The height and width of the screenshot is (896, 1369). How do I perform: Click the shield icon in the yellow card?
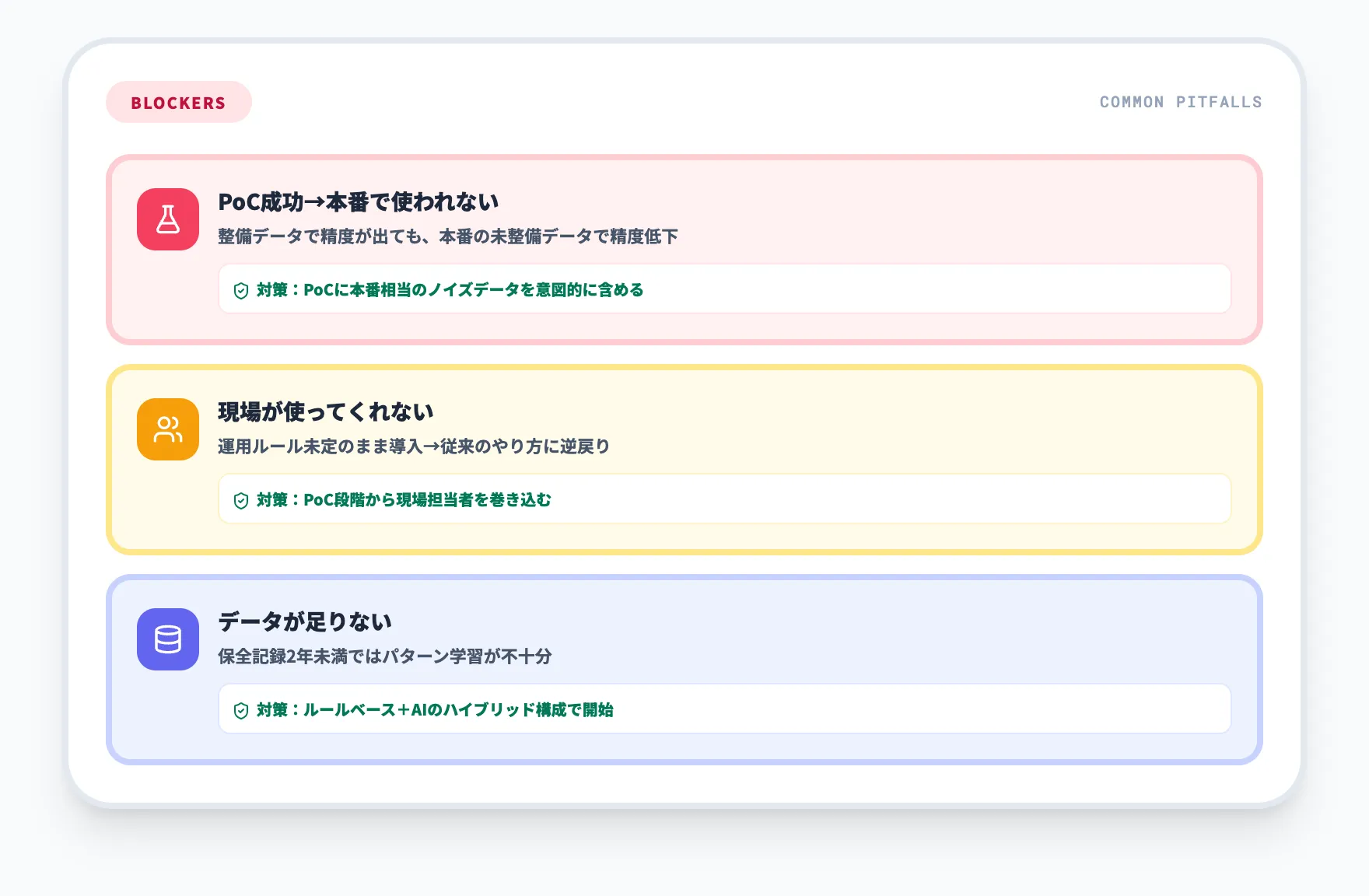click(x=240, y=499)
